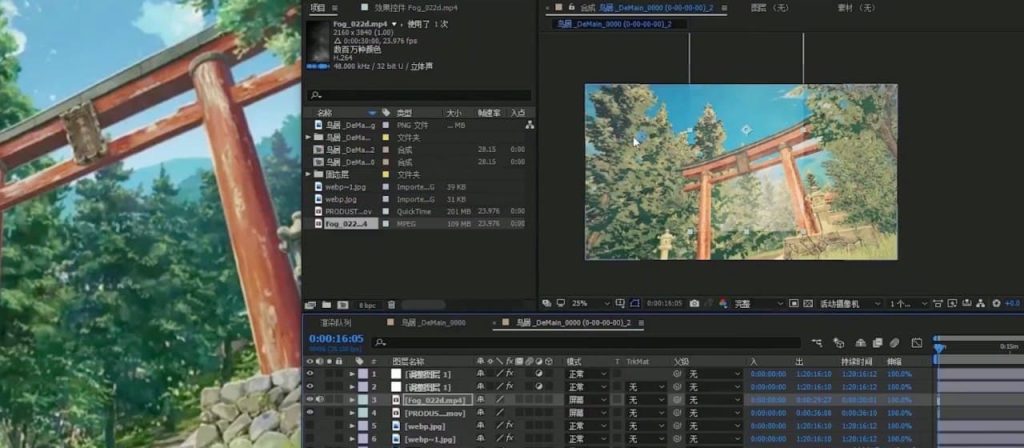
Task: Open the 项目 panel menu icon
Action: [334, 8]
